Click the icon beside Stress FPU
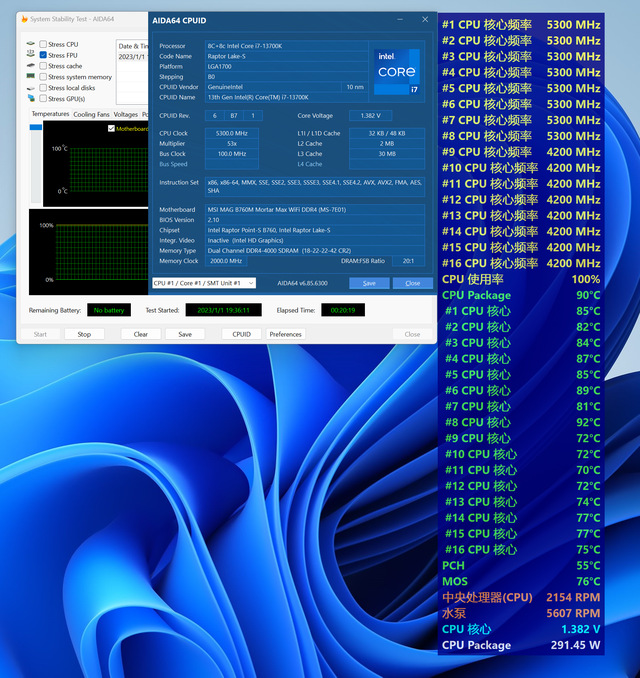Viewport: 640px width, 678px height. pyautogui.click(x=30, y=55)
